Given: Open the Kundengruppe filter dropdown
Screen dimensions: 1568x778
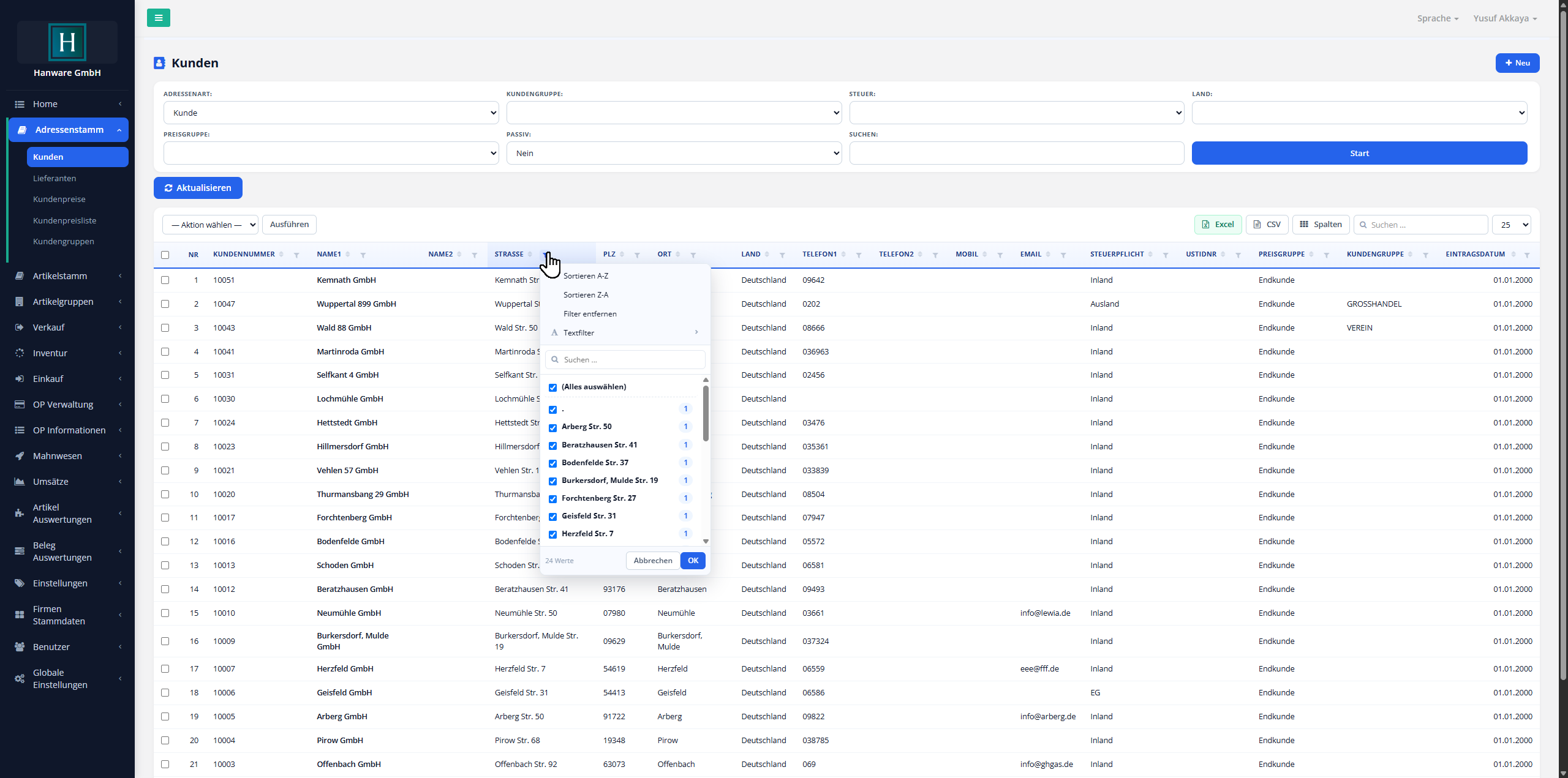Looking at the screenshot, I should pyautogui.click(x=674, y=113).
